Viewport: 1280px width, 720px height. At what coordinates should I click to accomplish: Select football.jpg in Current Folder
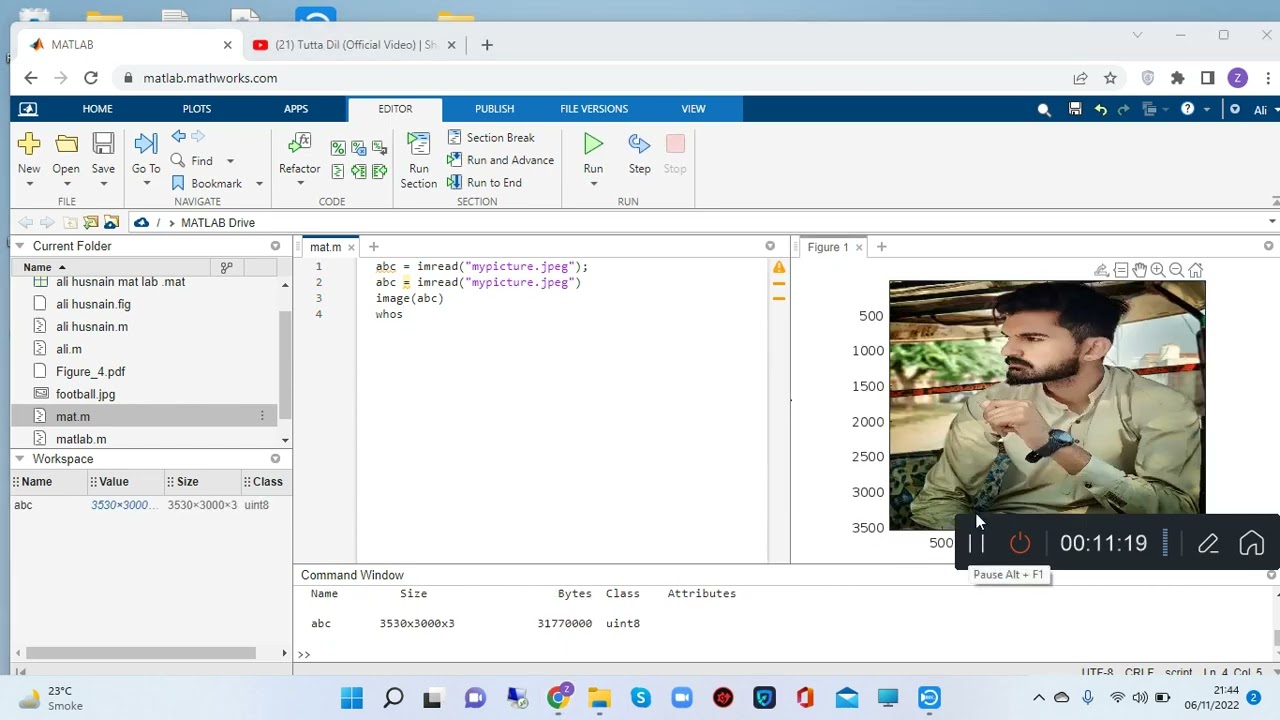(x=85, y=394)
